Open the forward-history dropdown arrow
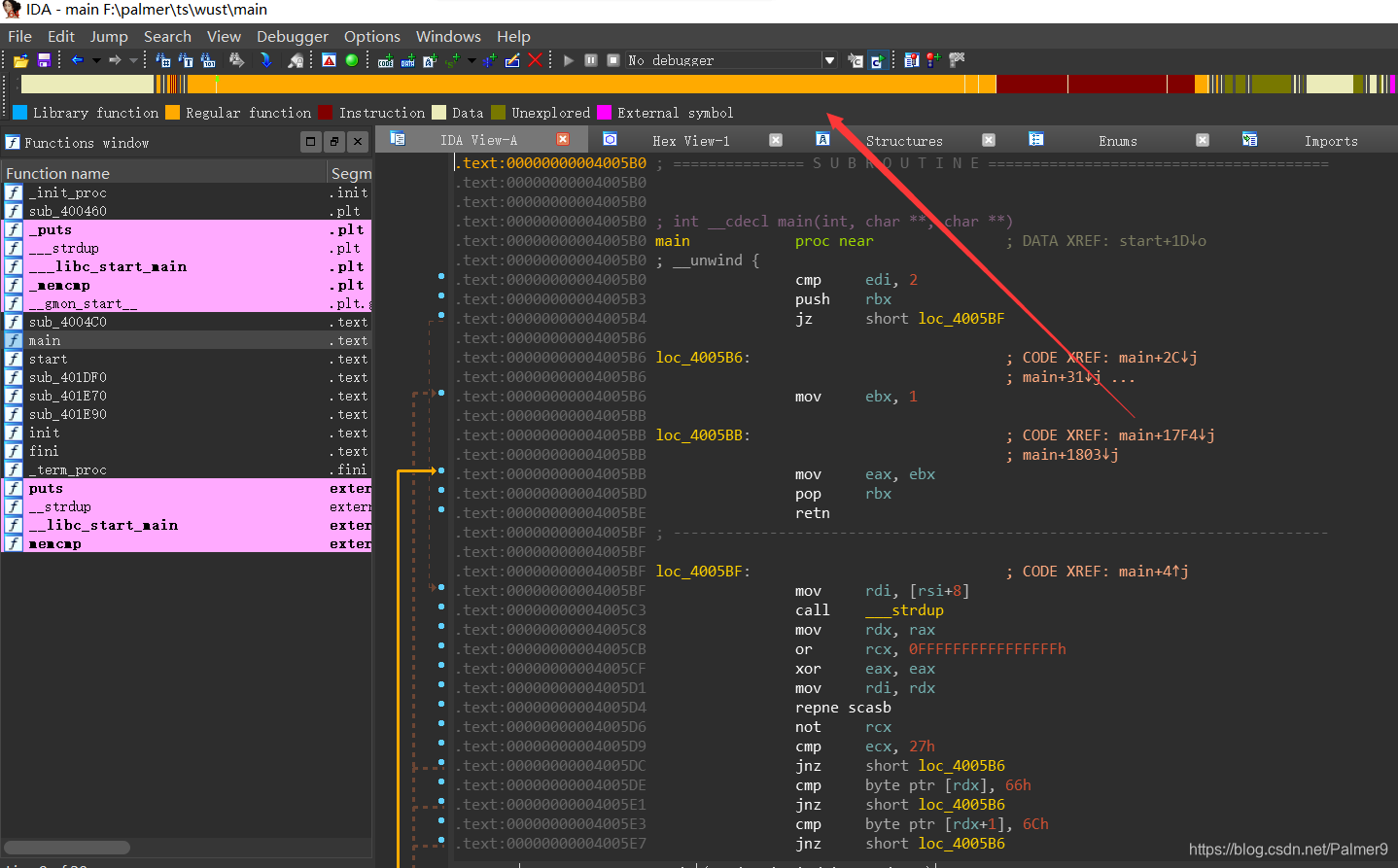Viewport: 1398px width, 868px height. click(x=134, y=60)
